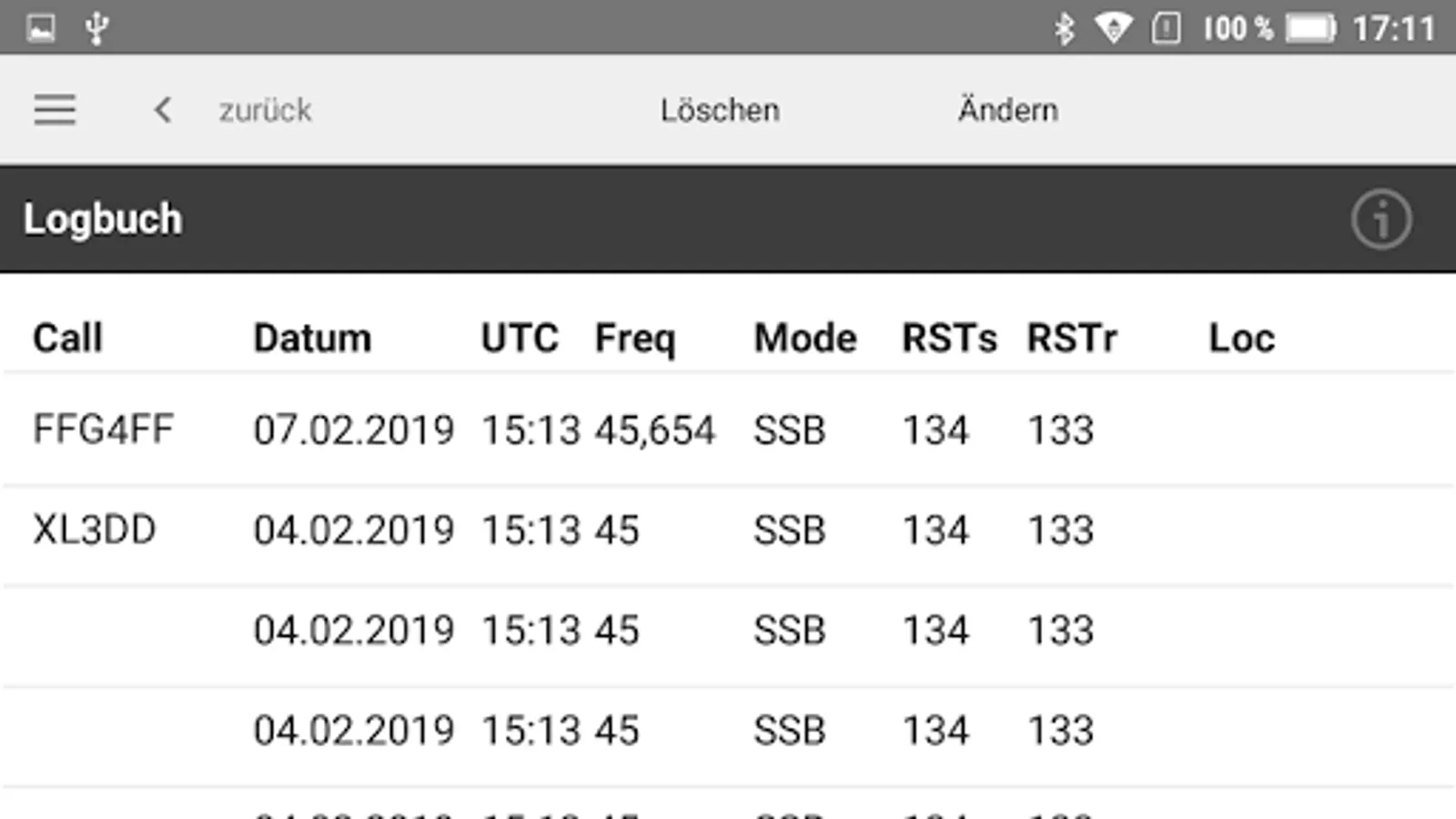Tap the back chevron arrow
1456x819 pixels.
pyautogui.click(x=163, y=110)
